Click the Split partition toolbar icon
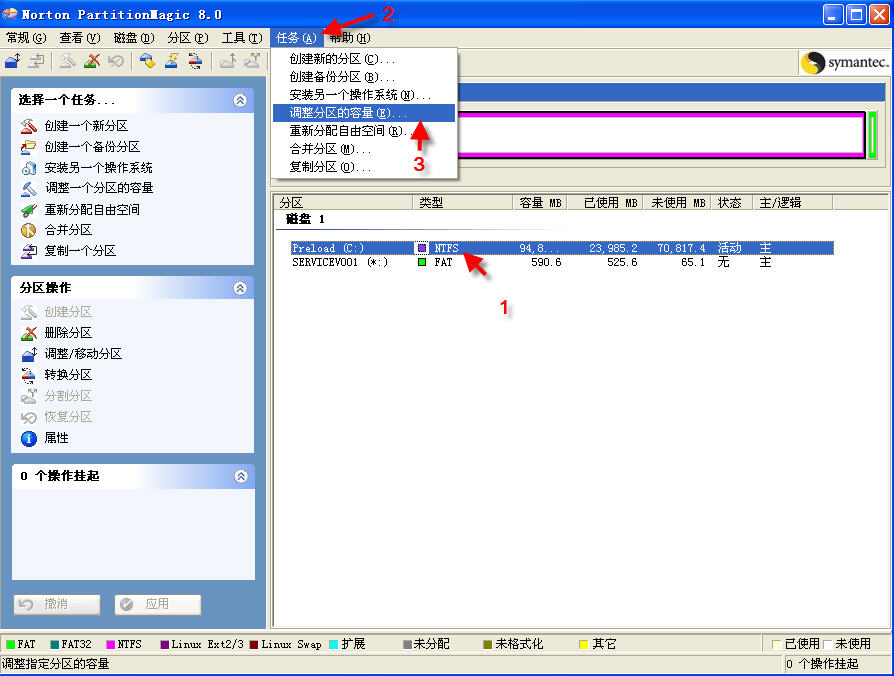The height and width of the screenshot is (676, 894). click(252, 61)
